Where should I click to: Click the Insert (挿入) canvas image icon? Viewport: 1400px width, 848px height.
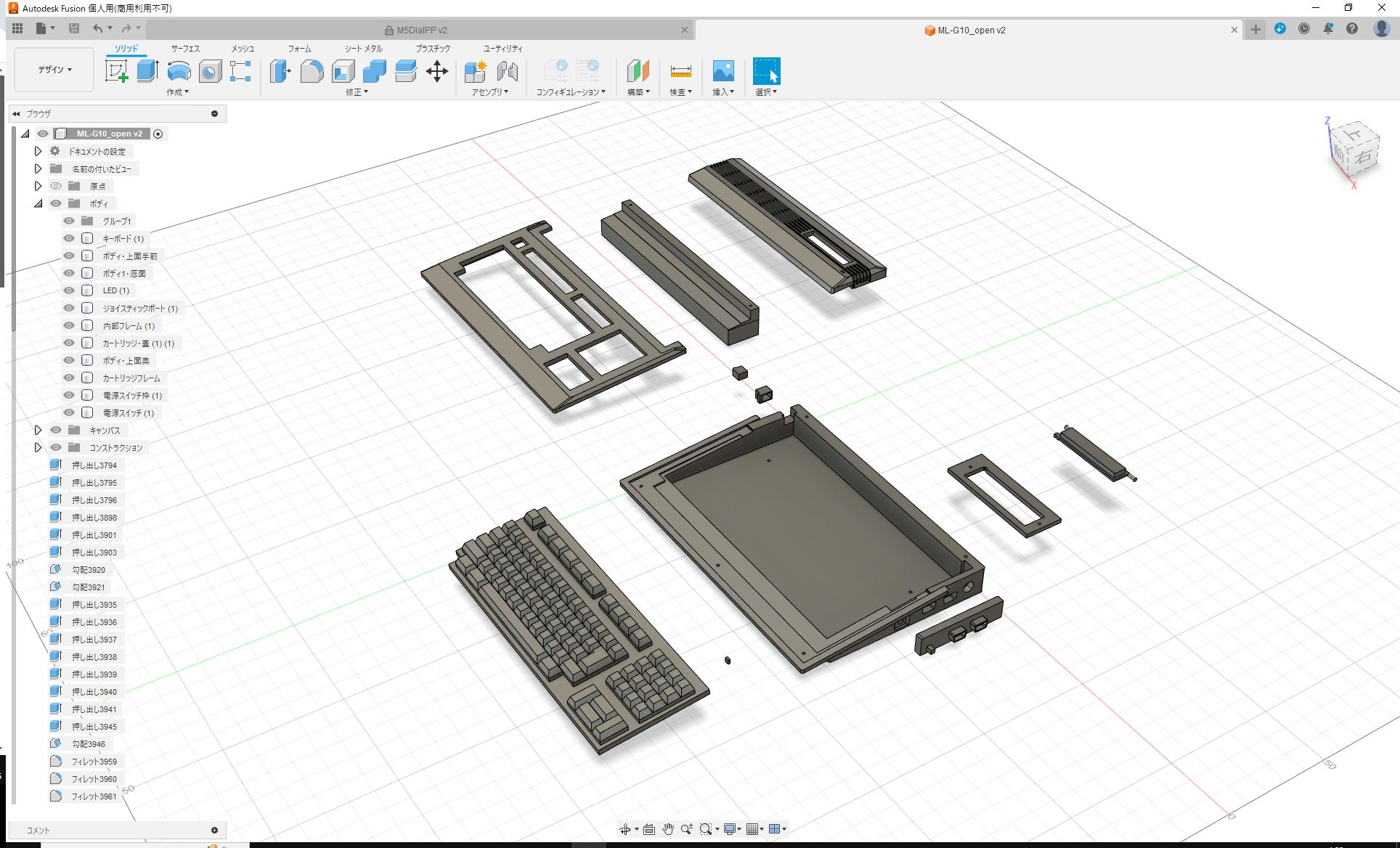pyautogui.click(x=723, y=72)
